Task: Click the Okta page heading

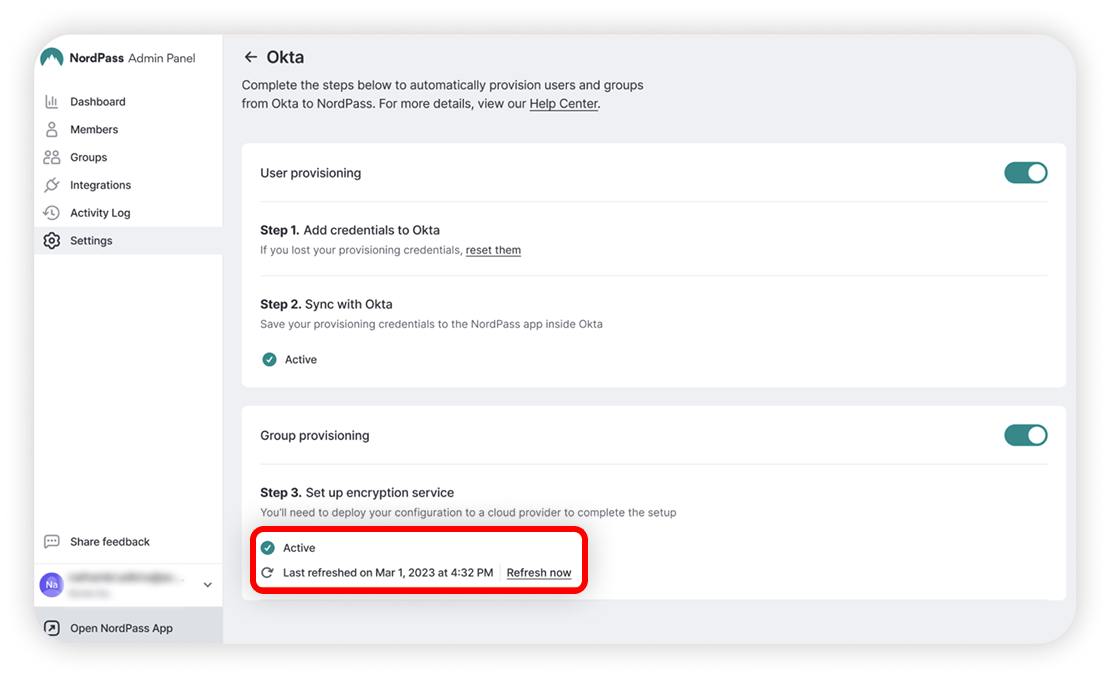Action: [x=285, y=57]
